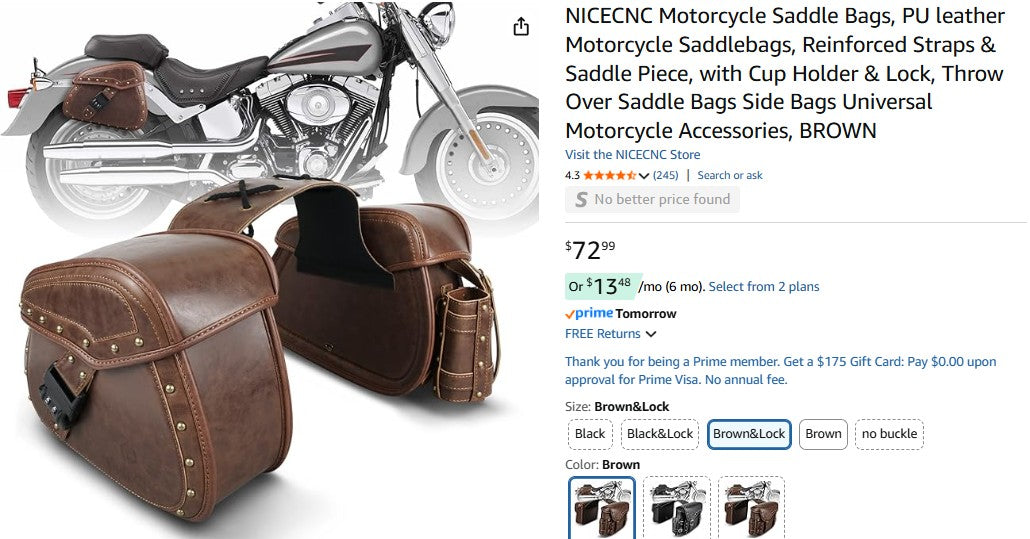Select the brown saddlebag color swatch
This screenshot has width=1030, height=539.
tap(602, 508)
